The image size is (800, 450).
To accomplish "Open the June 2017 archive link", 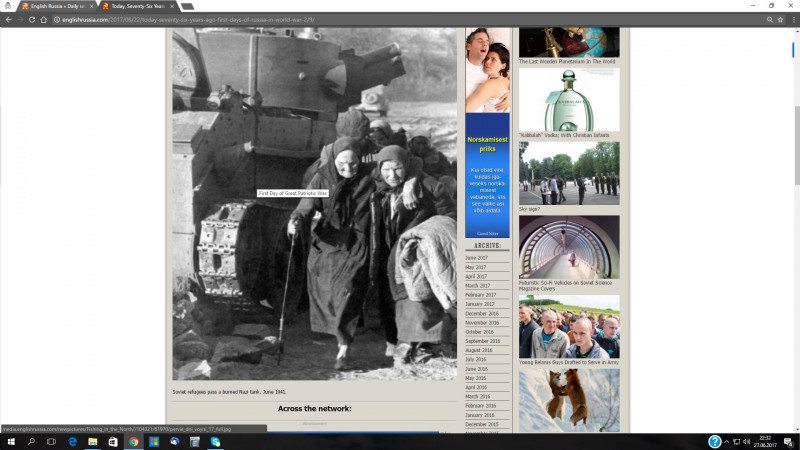I will (x=477, y=258).
